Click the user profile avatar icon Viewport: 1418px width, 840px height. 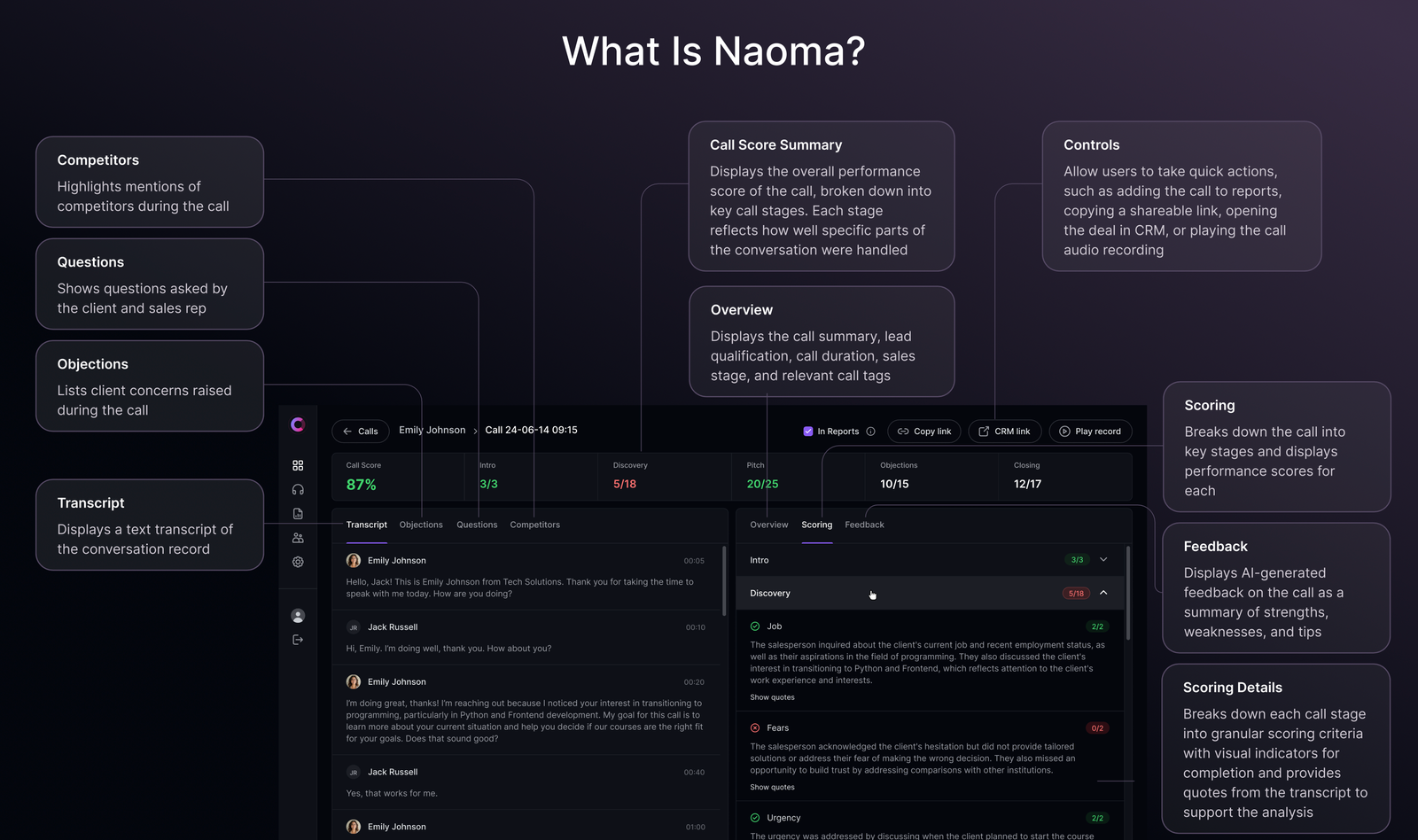298,616
